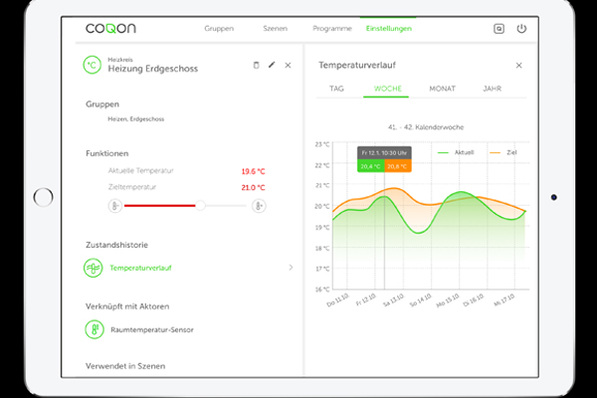
Task: Toggle the Aktuell legend entry
Action: (x=456, y=152)
